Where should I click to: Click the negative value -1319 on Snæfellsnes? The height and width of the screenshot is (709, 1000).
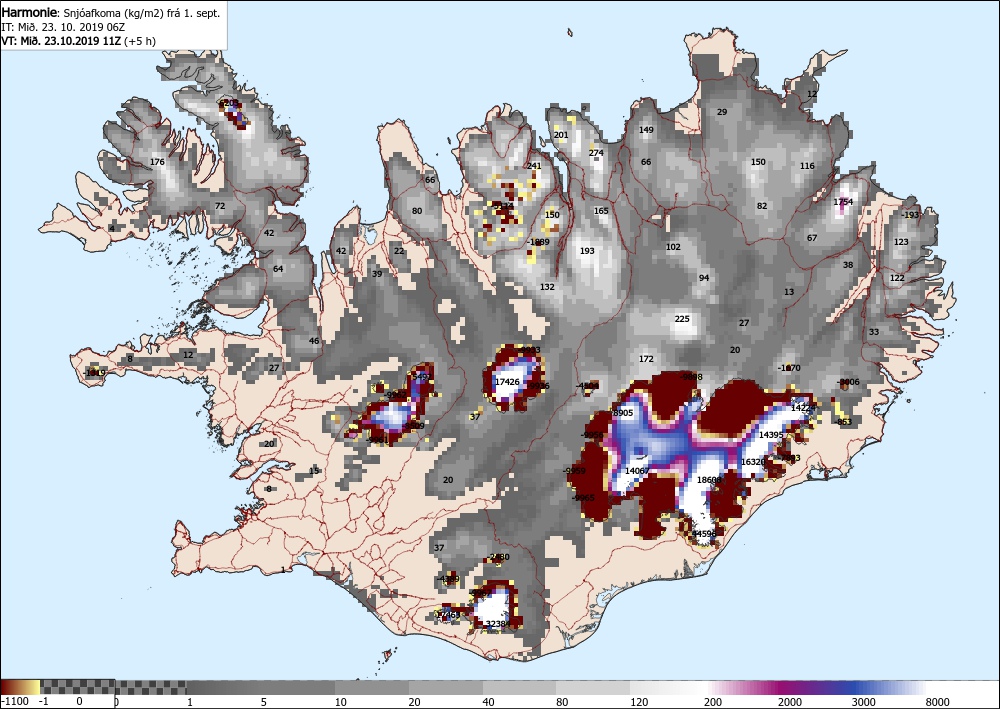point(94,373)
